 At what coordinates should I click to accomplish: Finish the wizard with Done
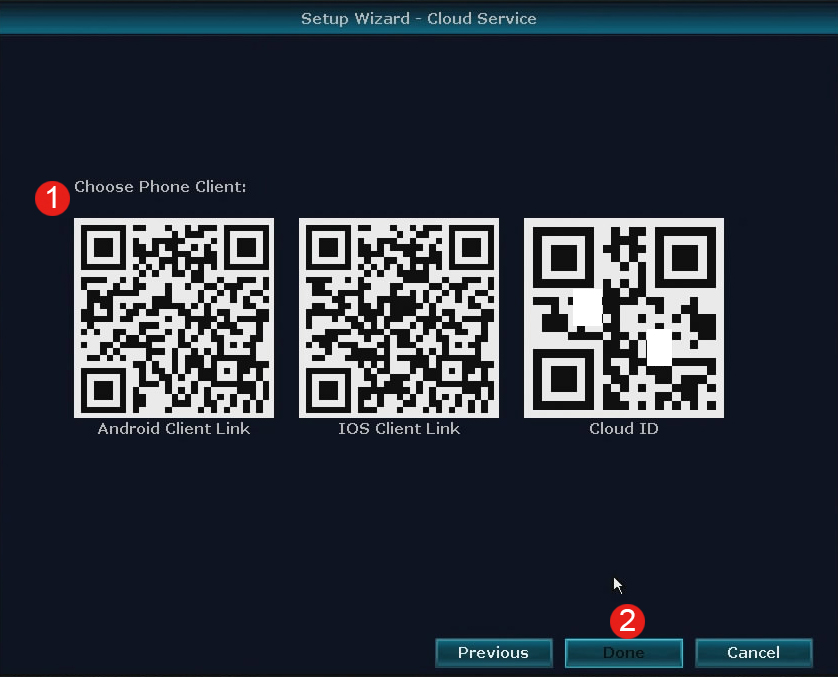coord(624,652)
